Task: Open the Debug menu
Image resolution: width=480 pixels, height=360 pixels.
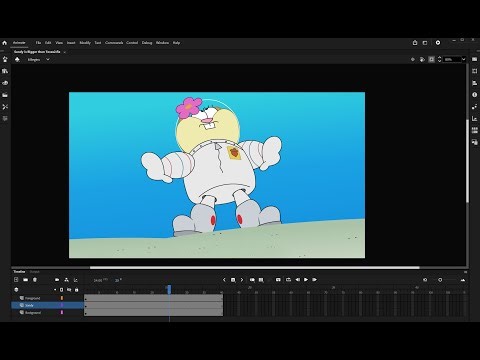Action: click(x=147, y=43)
